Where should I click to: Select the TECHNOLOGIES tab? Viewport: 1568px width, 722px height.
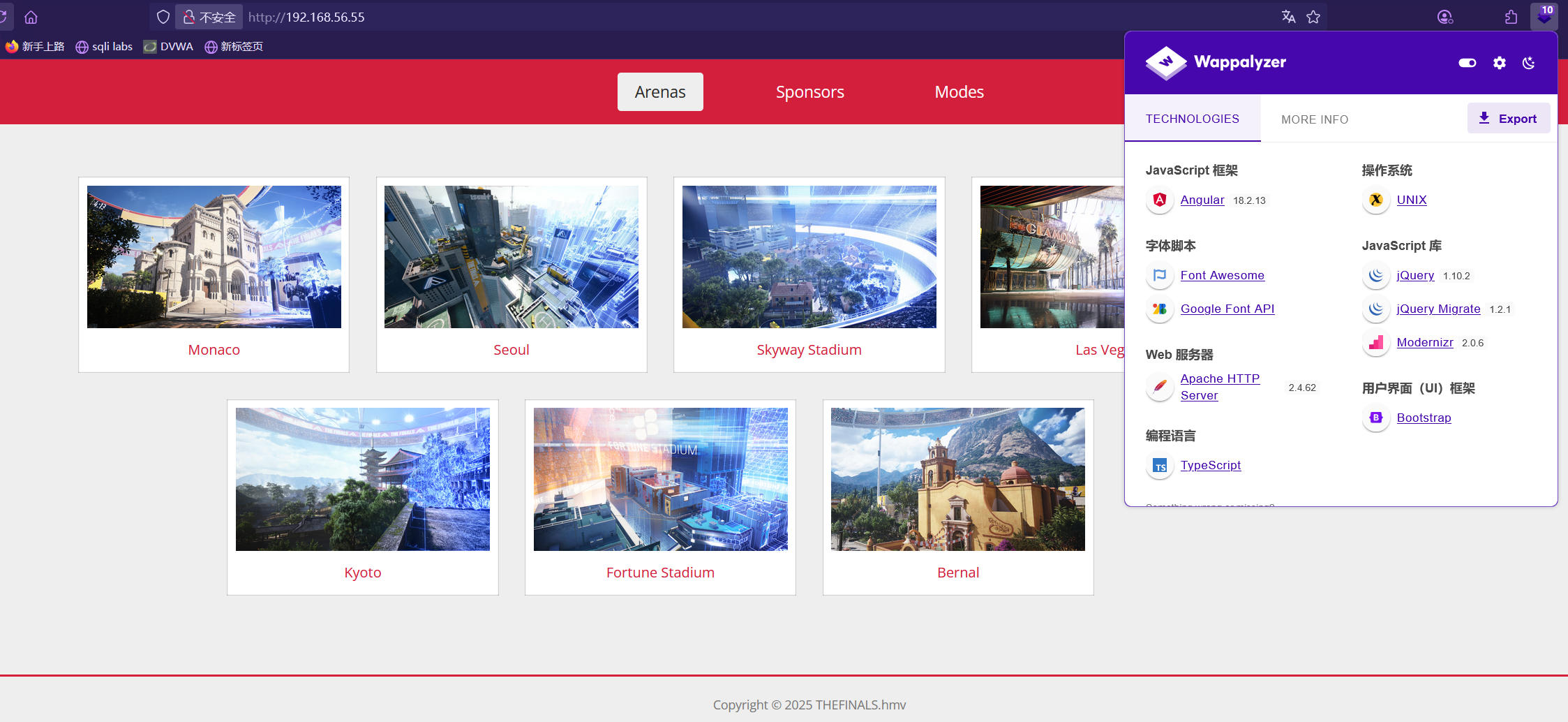(x=1192, y=119)
